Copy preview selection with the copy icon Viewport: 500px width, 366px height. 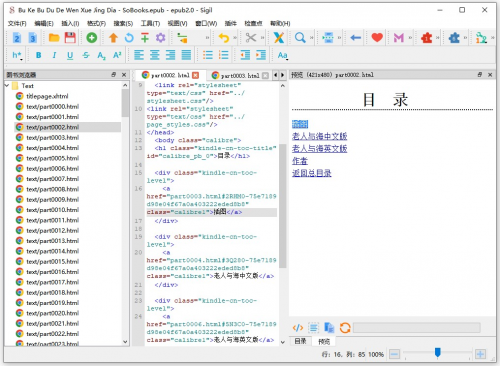point(329,328)
